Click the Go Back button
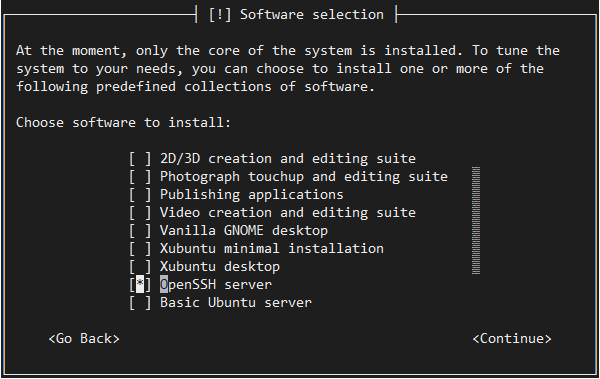 (x=84, y=338)
